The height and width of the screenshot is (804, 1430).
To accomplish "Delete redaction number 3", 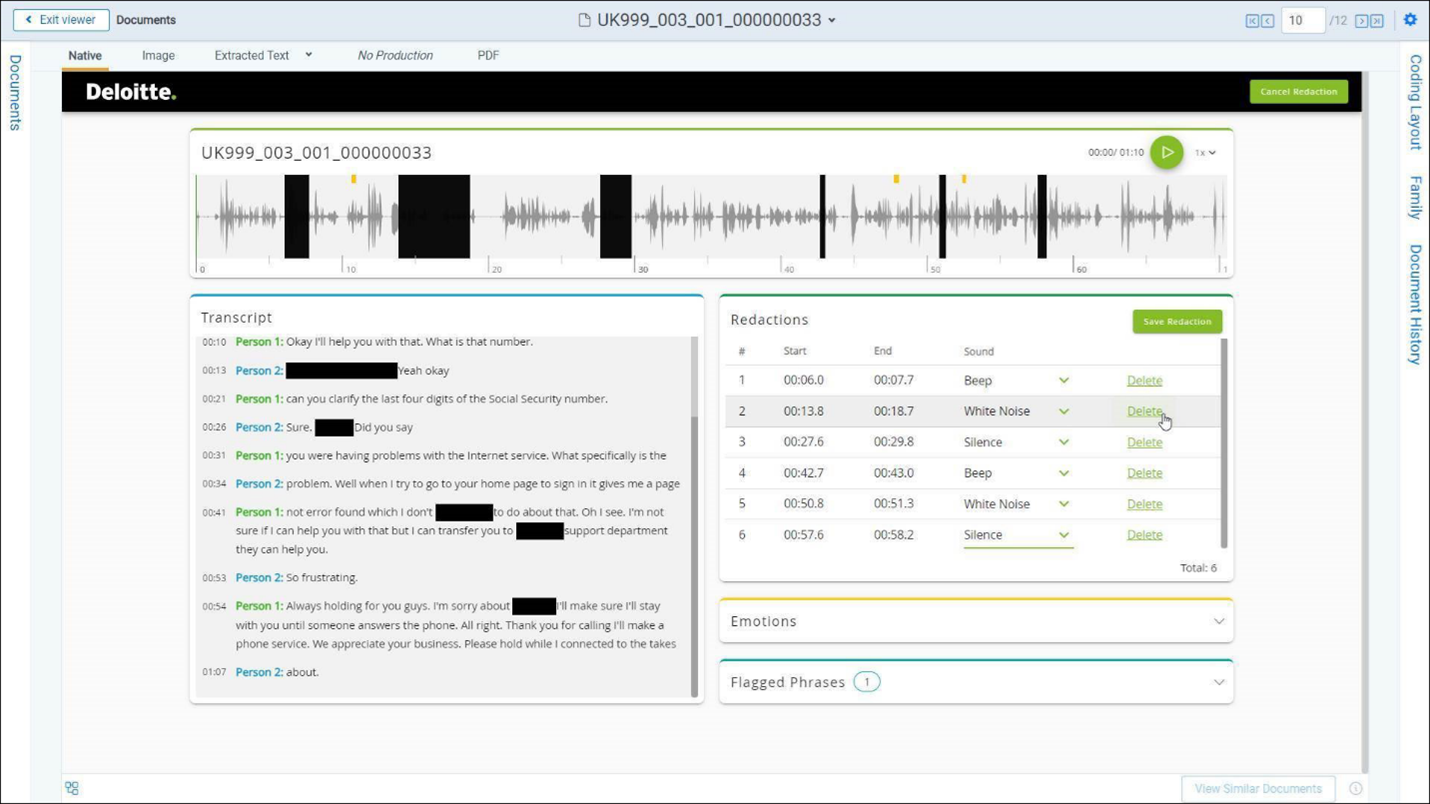I will (1144, 442).
